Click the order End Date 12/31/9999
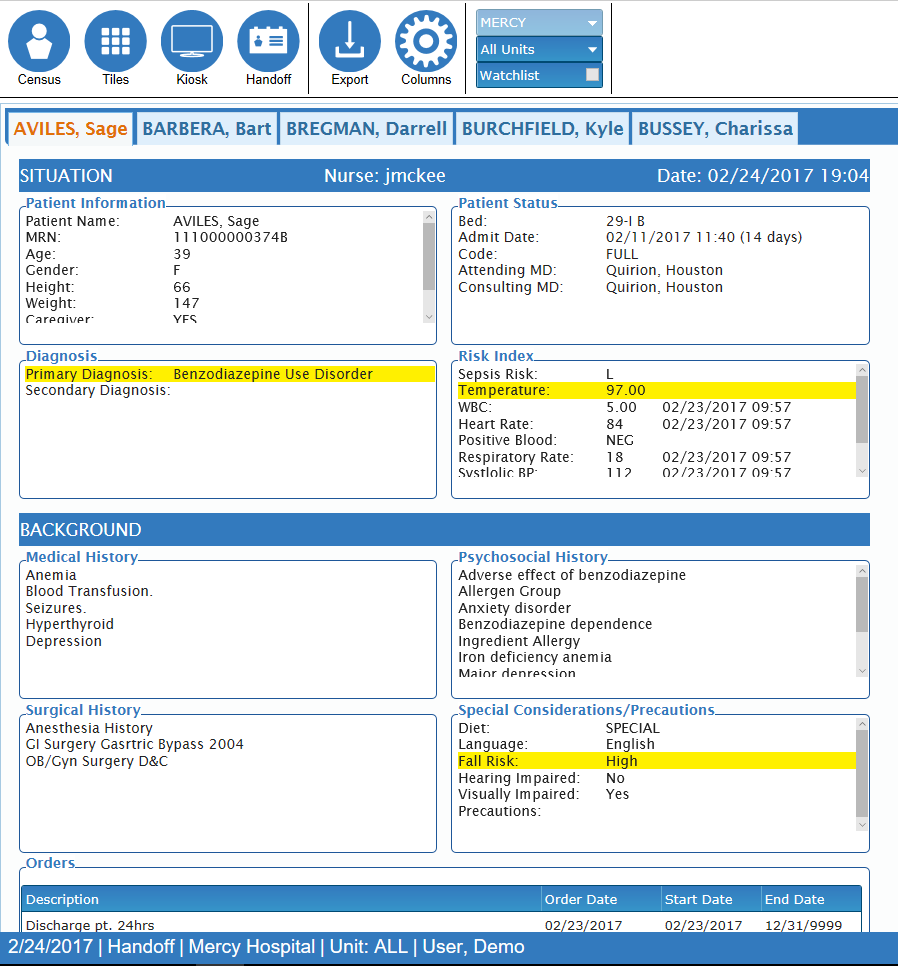 point(803,925)
